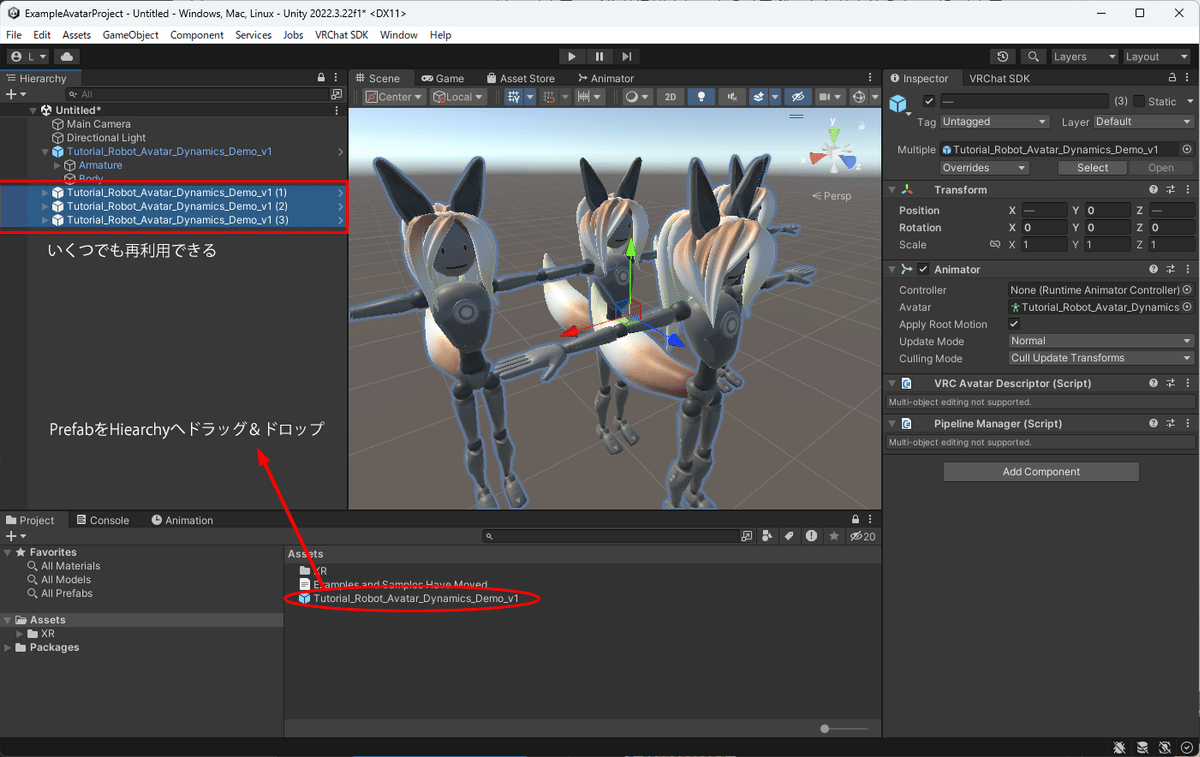Click the camera preview icon in Scene toolbar
This screenshot has height=757, width=1200.
click(x=825, y=96)
